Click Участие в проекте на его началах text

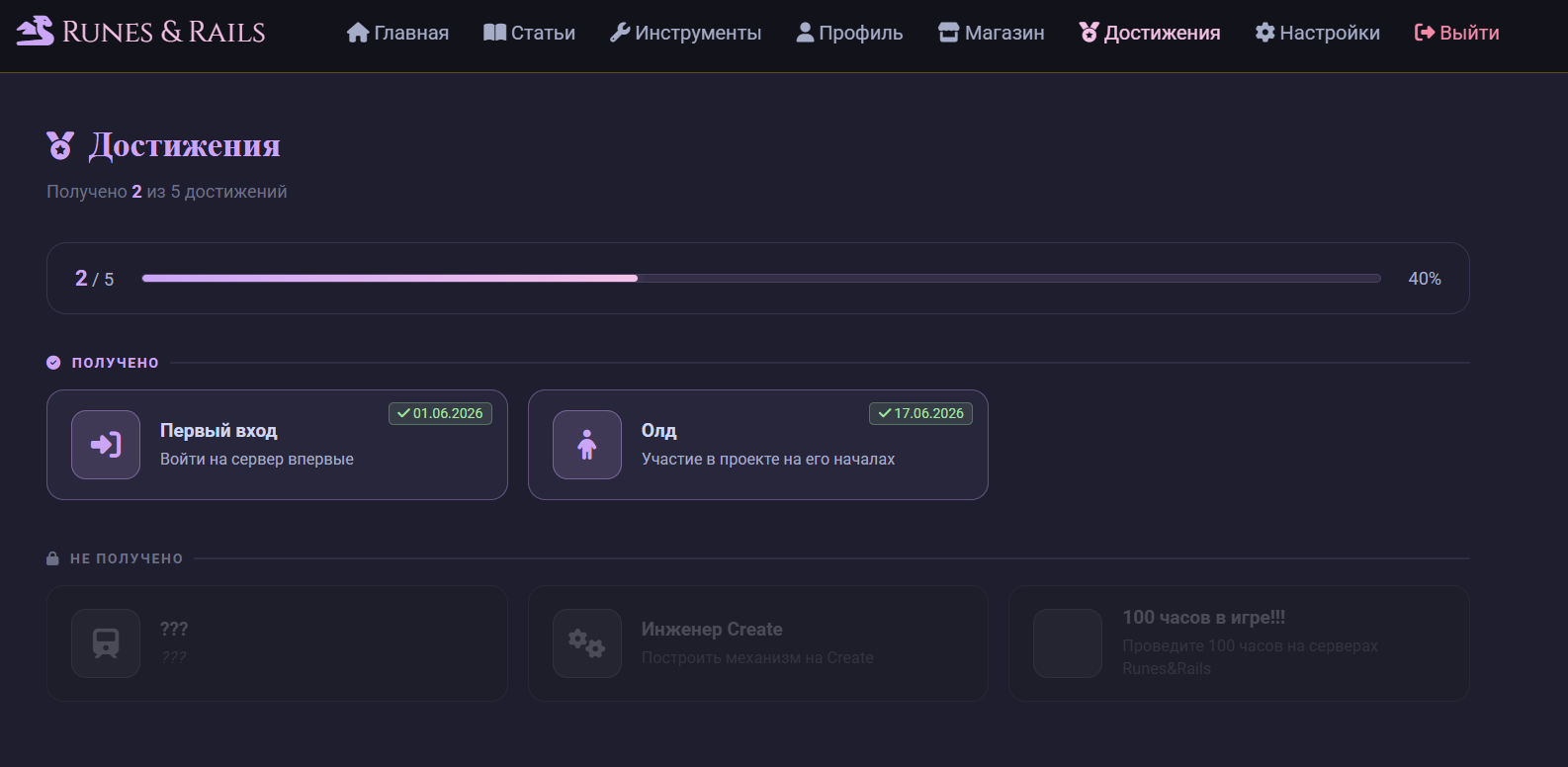point(768,460)
